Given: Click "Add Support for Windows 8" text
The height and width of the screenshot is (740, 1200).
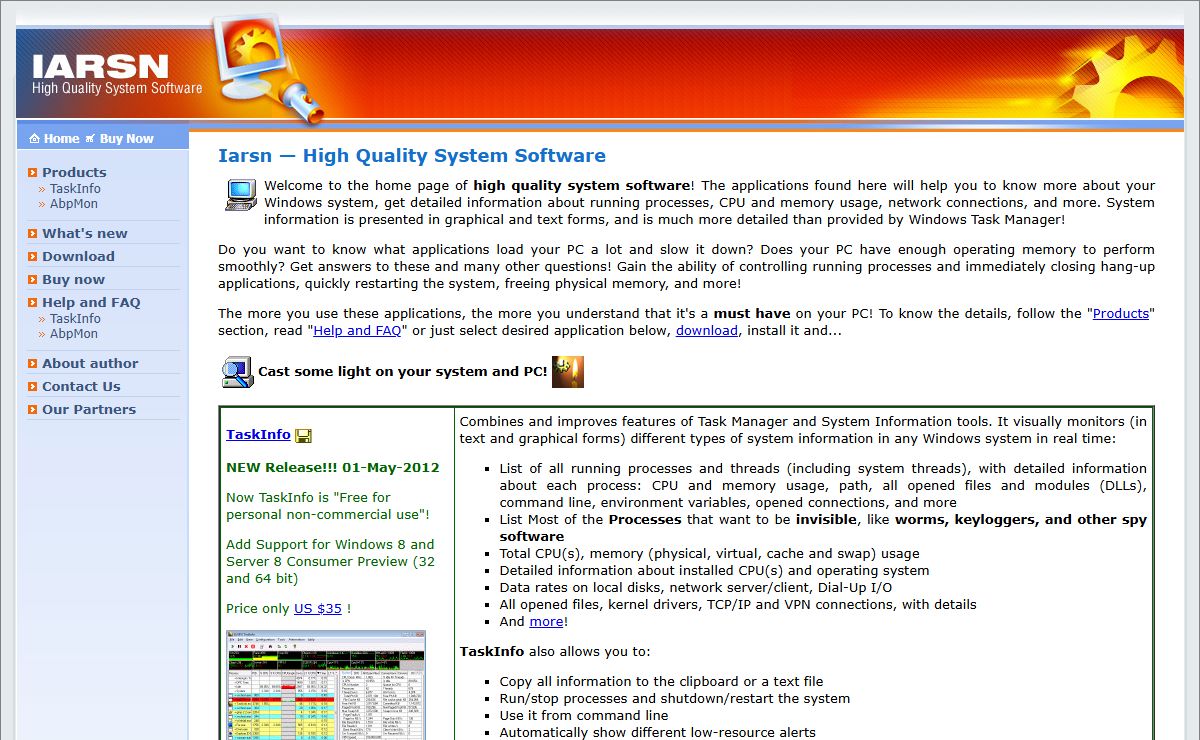Looking at the screenshot, I should click(330, 561).
